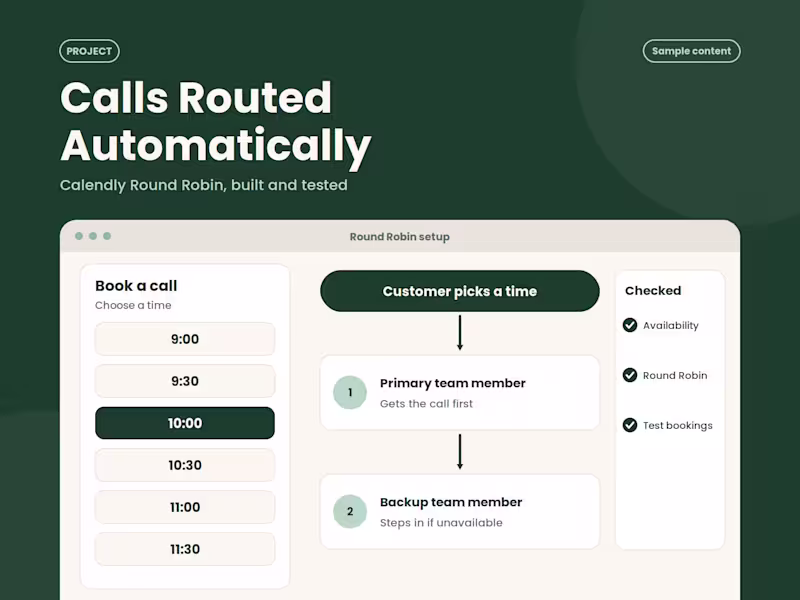
Task: Click the Calendly Round Robin subtitle
Action: pos(204,185)
